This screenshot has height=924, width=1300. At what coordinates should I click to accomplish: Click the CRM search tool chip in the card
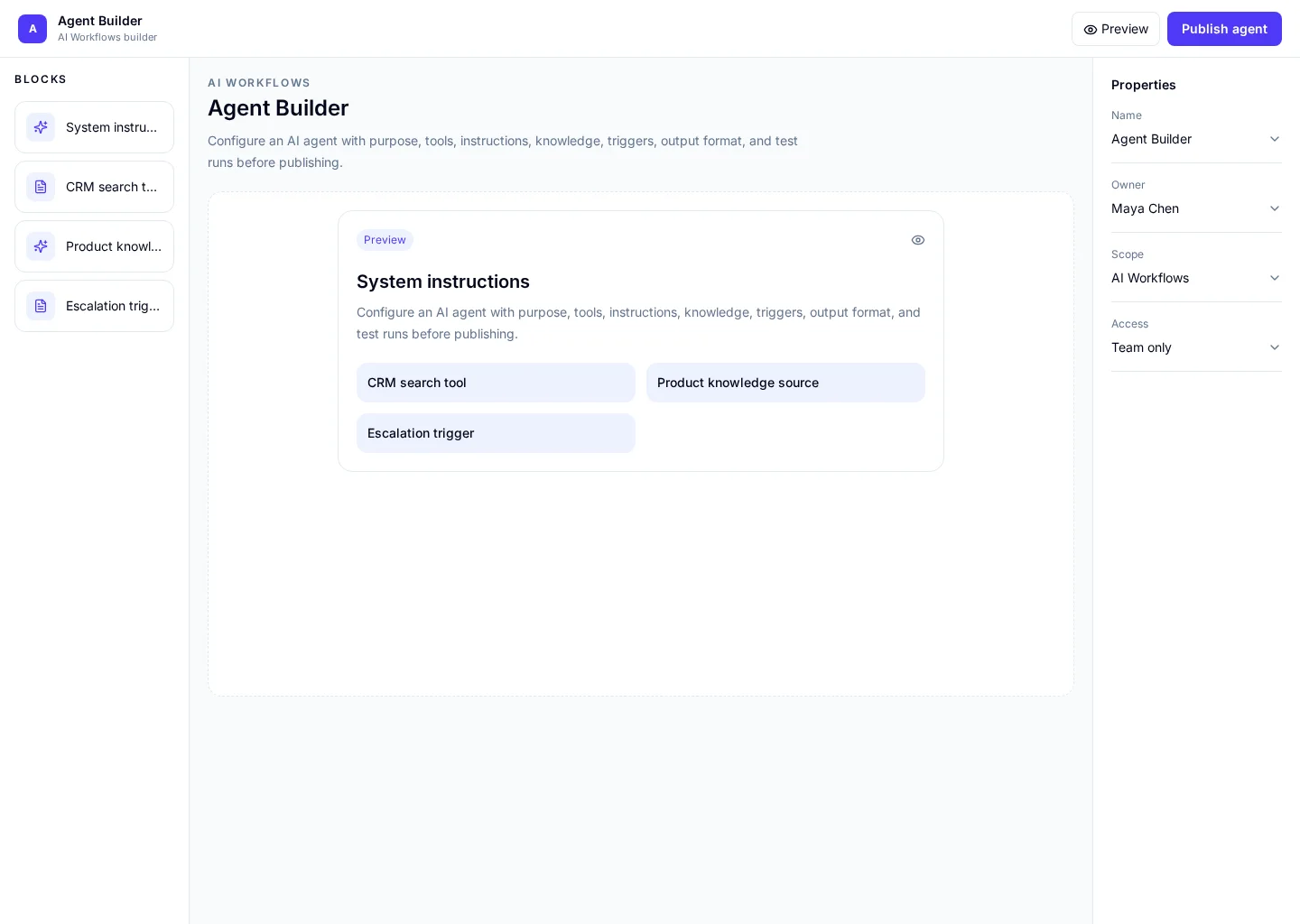(x=496, y=383)
